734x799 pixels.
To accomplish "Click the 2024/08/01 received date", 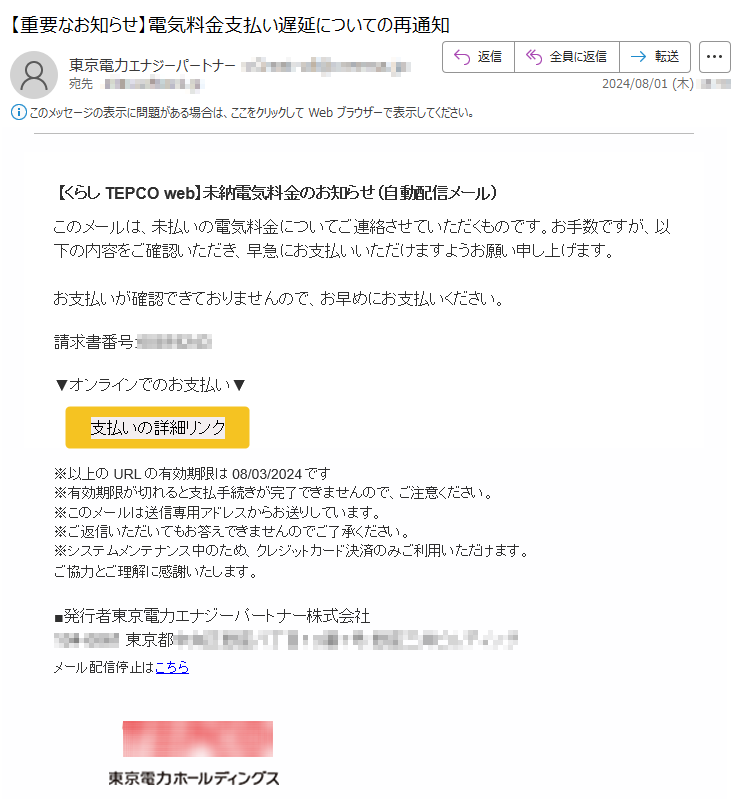I will click(647, 84).
